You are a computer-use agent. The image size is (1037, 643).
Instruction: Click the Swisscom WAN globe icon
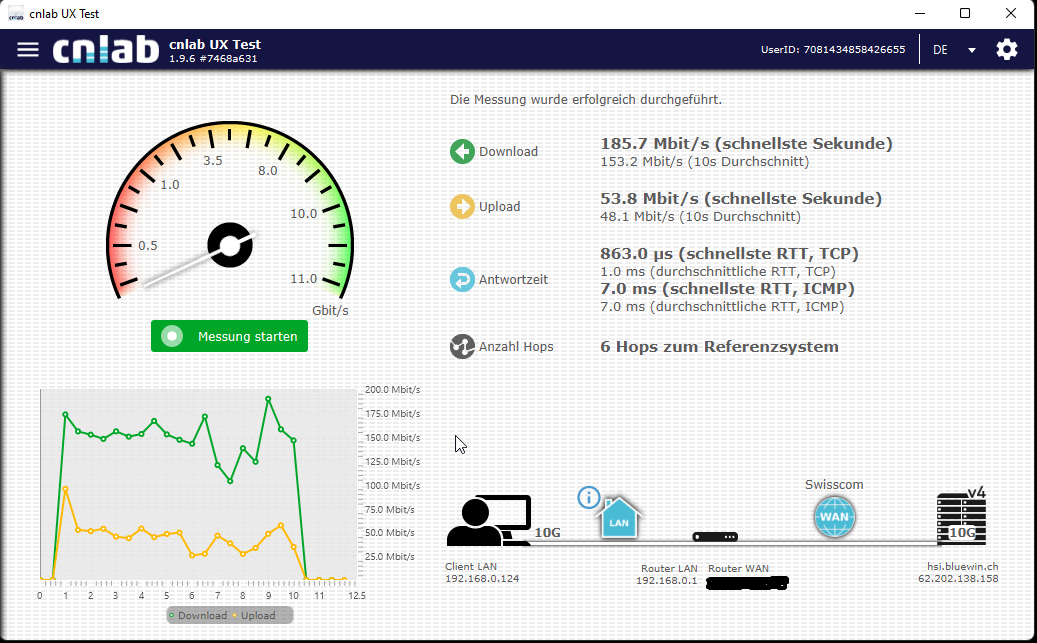(835, 519)
